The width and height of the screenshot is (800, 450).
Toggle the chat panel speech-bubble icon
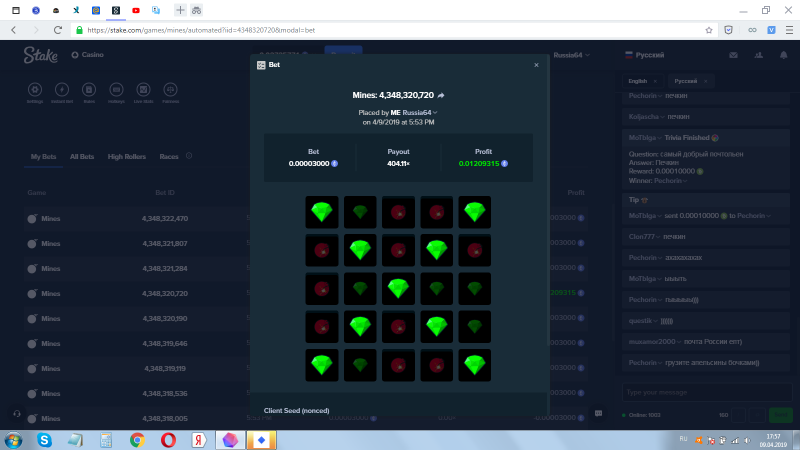[x=598, y=414]
